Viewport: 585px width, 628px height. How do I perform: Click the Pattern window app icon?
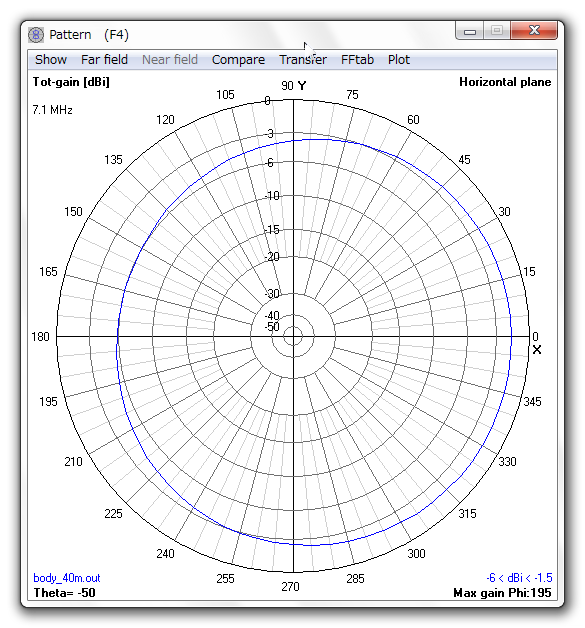tap(36, 35)
